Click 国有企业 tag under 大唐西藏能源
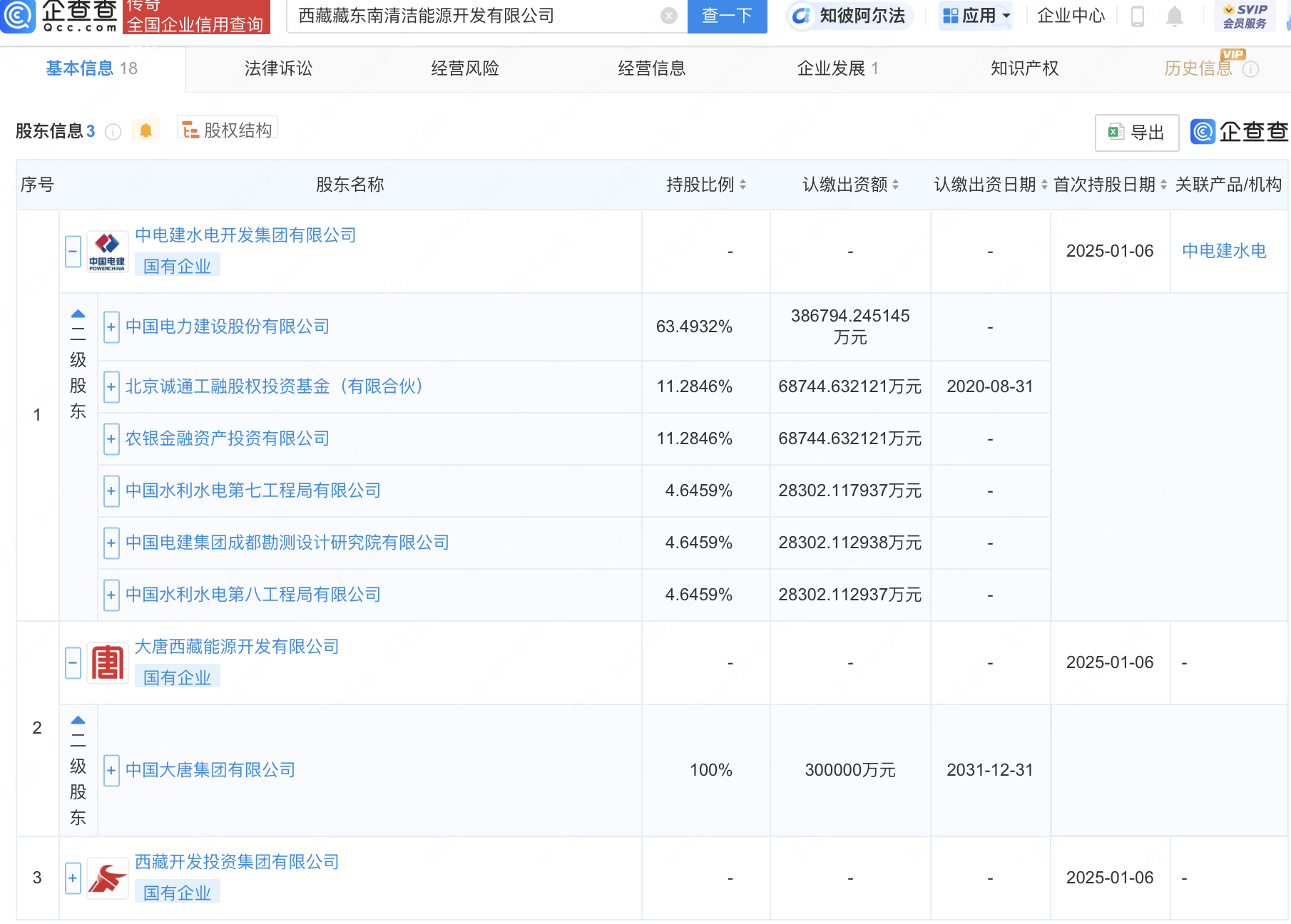This screenshot has width=1291, height=924. [x=177, y=677]
